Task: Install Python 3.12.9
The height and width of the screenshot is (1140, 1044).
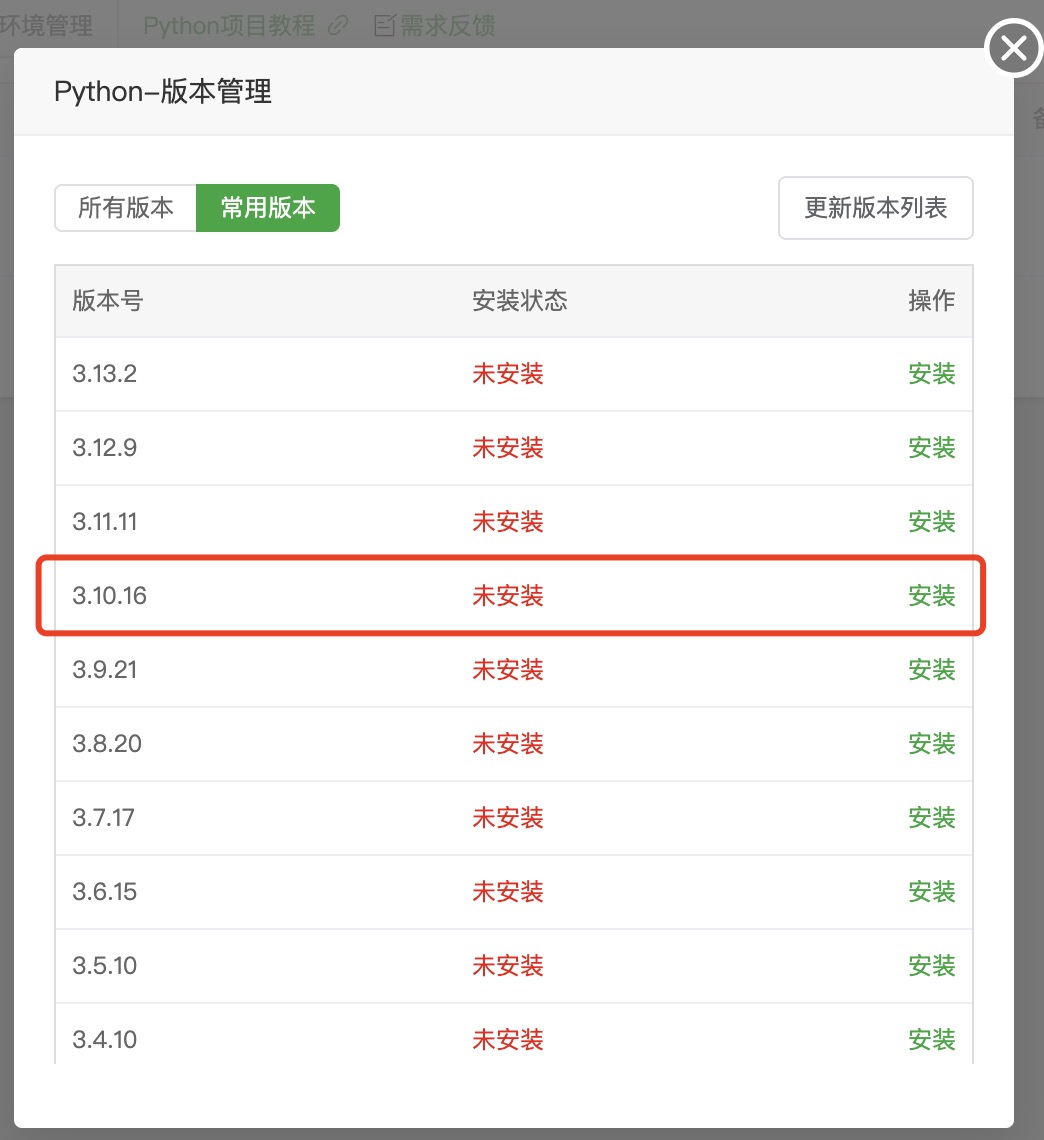Action: click(x=931, y=448)
